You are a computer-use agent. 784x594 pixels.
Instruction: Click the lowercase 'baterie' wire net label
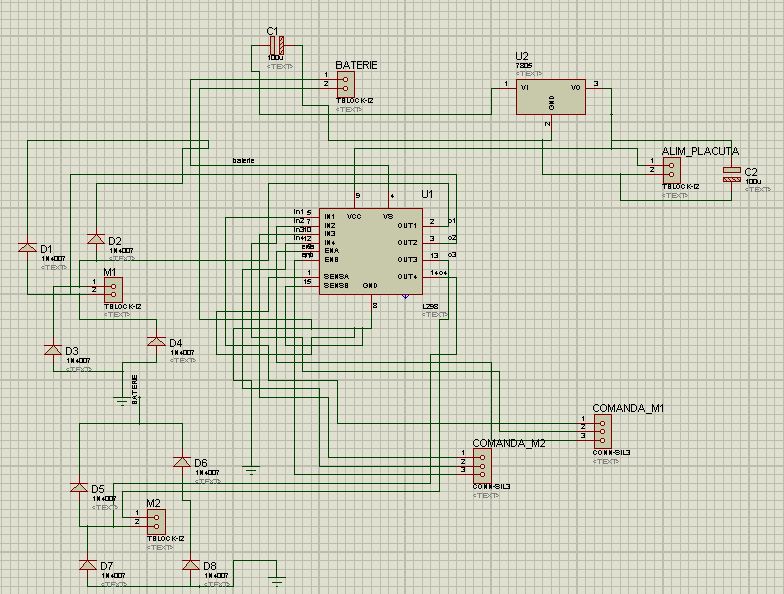[244, 160]
